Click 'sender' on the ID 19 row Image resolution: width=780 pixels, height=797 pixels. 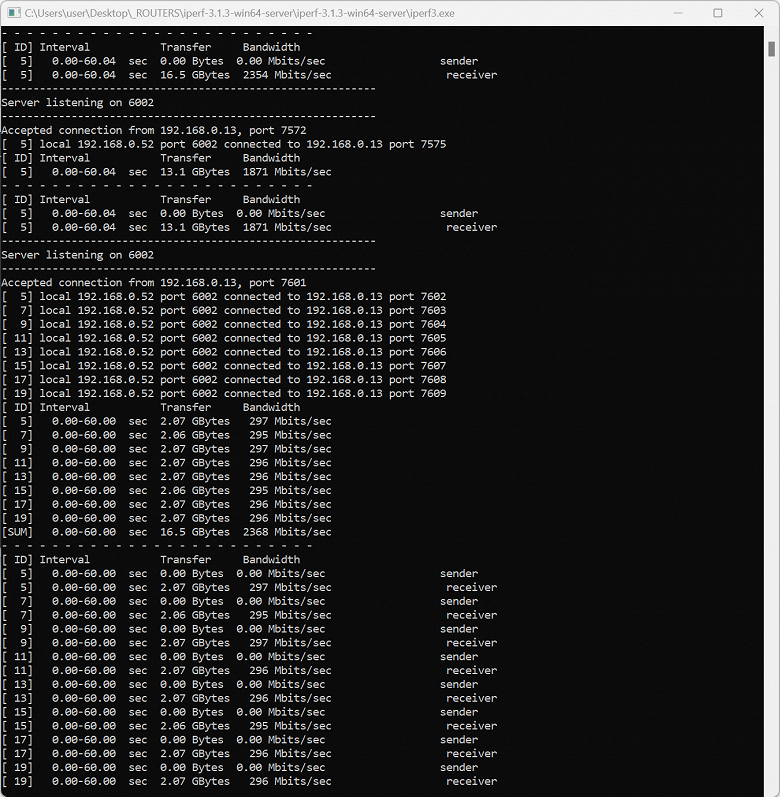459,768
